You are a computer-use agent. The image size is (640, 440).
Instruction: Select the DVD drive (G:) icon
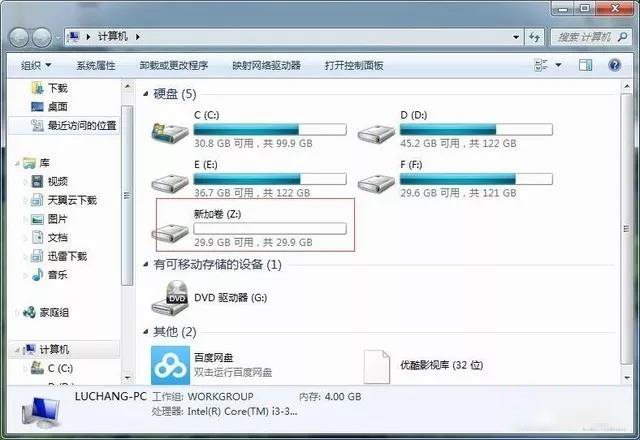click(x=170, y=298)
